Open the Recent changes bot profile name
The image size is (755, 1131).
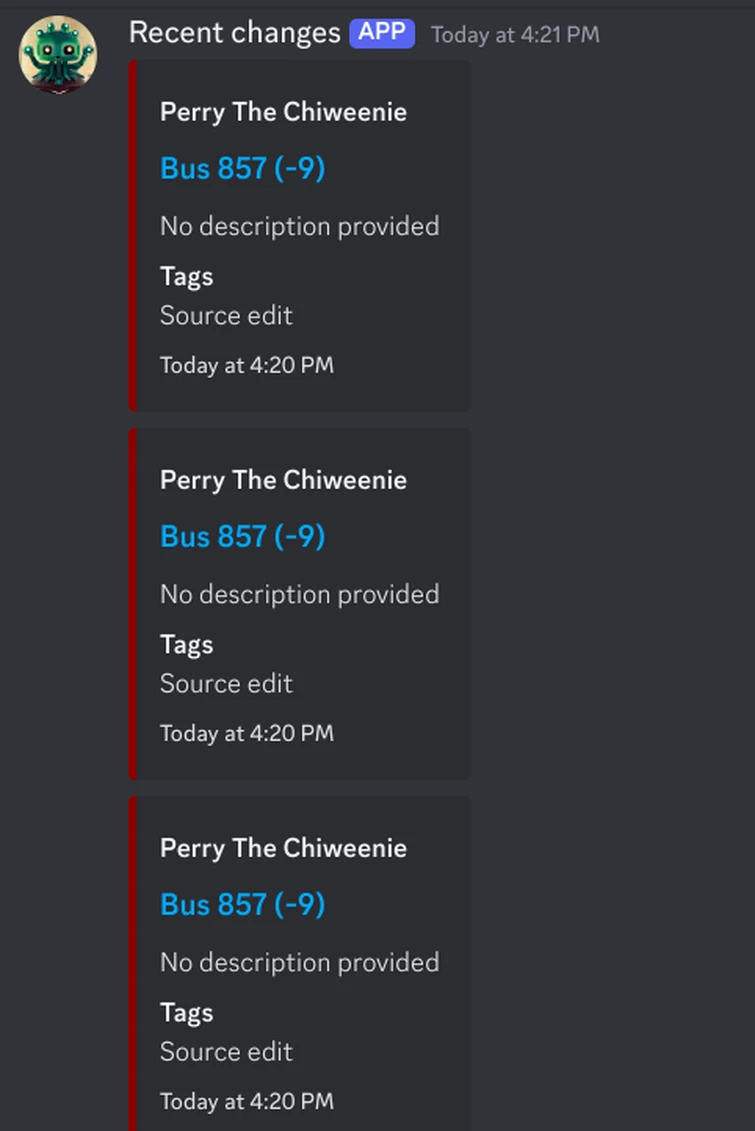pyautogui.click(x=235, y=33)
